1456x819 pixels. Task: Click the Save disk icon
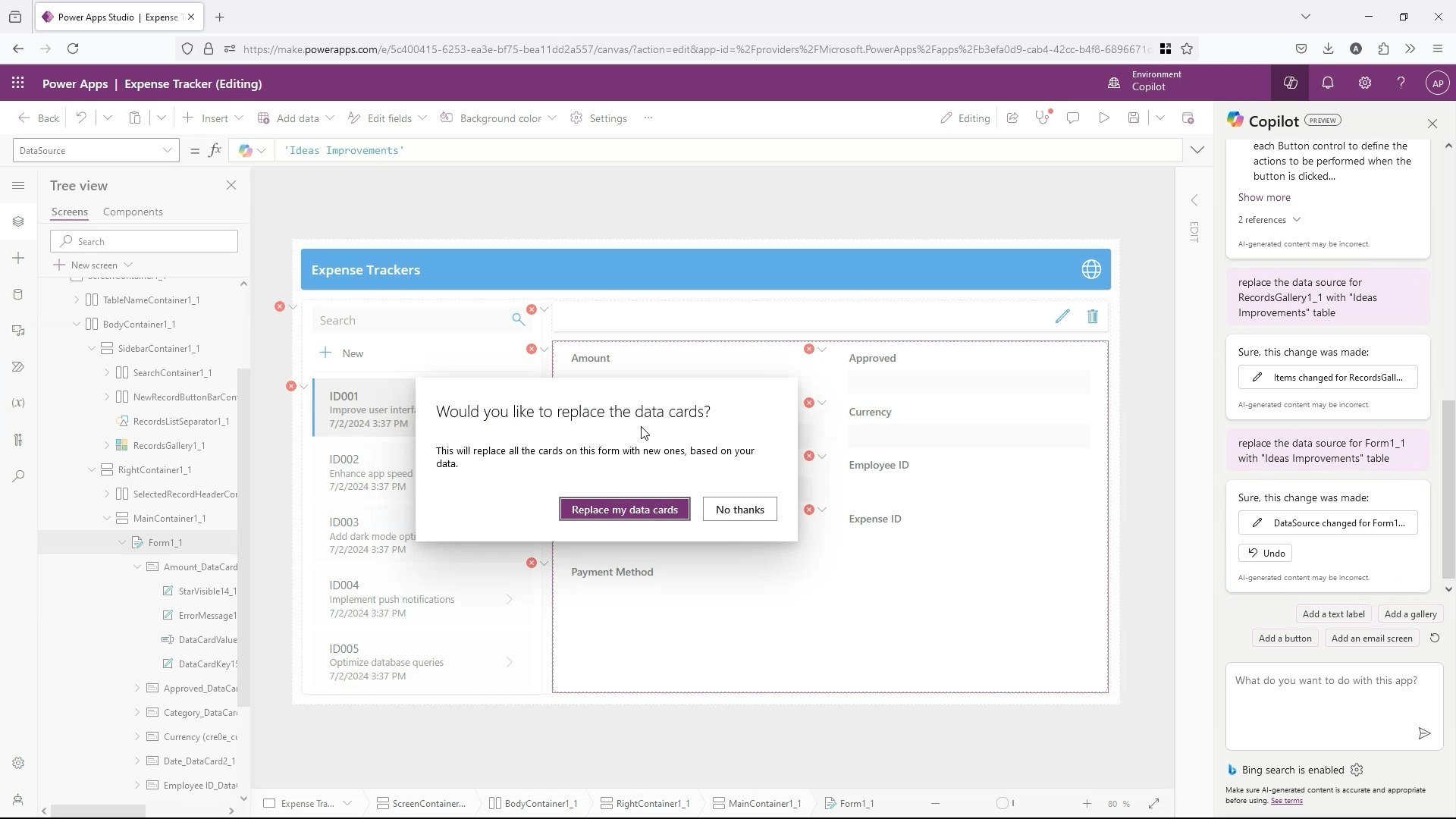(x=1134, y=118)
